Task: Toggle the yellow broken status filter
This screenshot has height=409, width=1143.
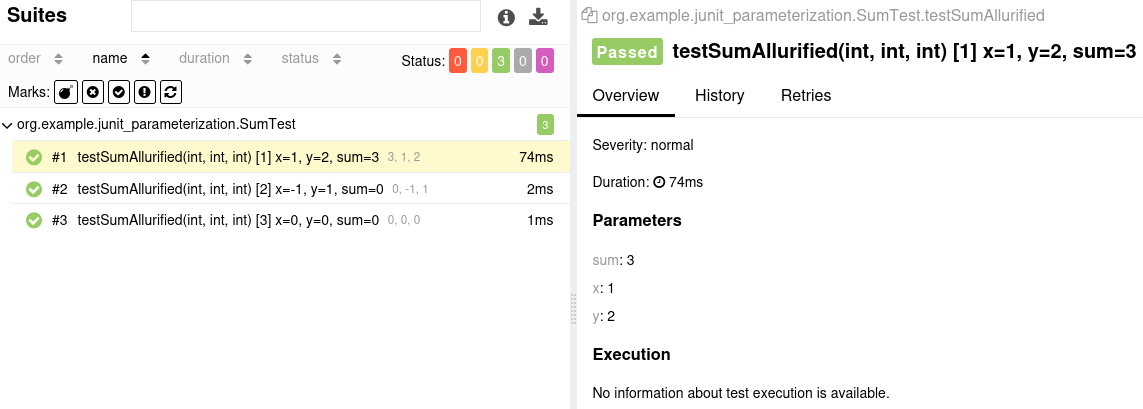Action: click(479, 61)
